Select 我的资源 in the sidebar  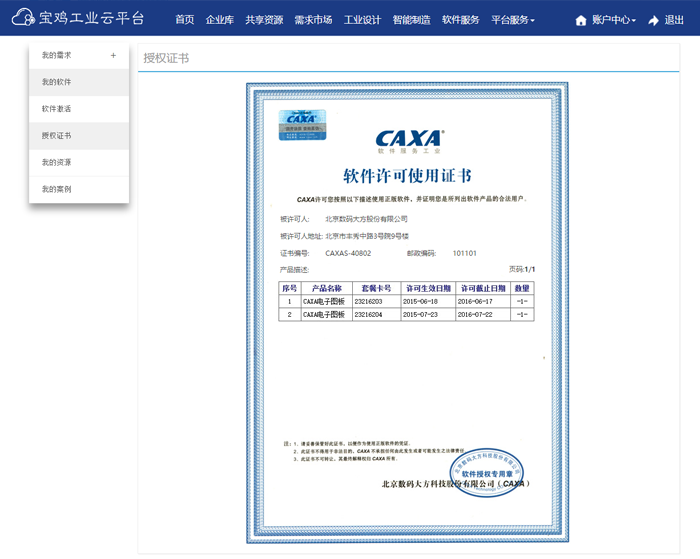tap(79, 163)
